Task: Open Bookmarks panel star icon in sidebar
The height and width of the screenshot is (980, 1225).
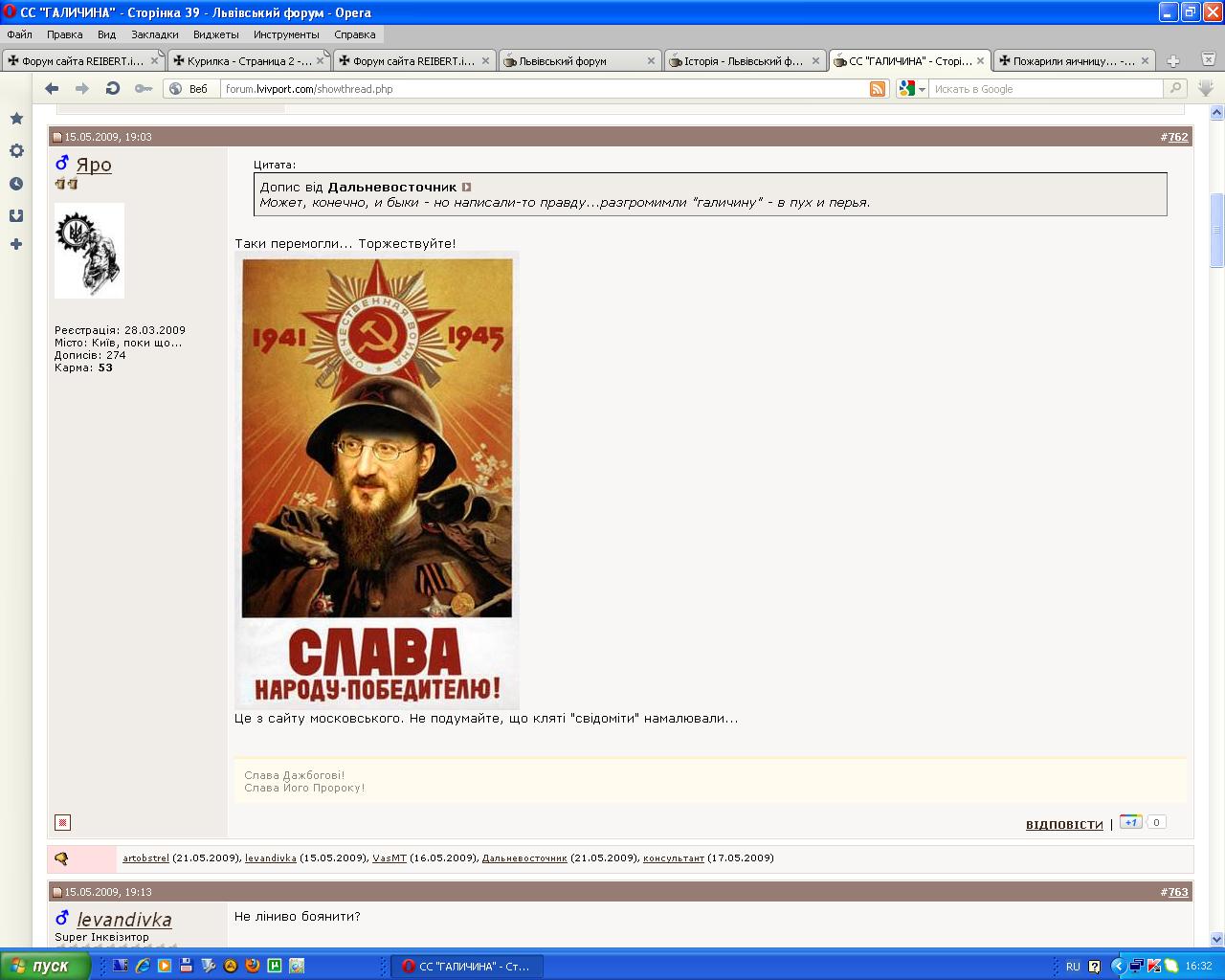Action: (x=16, y=119)
